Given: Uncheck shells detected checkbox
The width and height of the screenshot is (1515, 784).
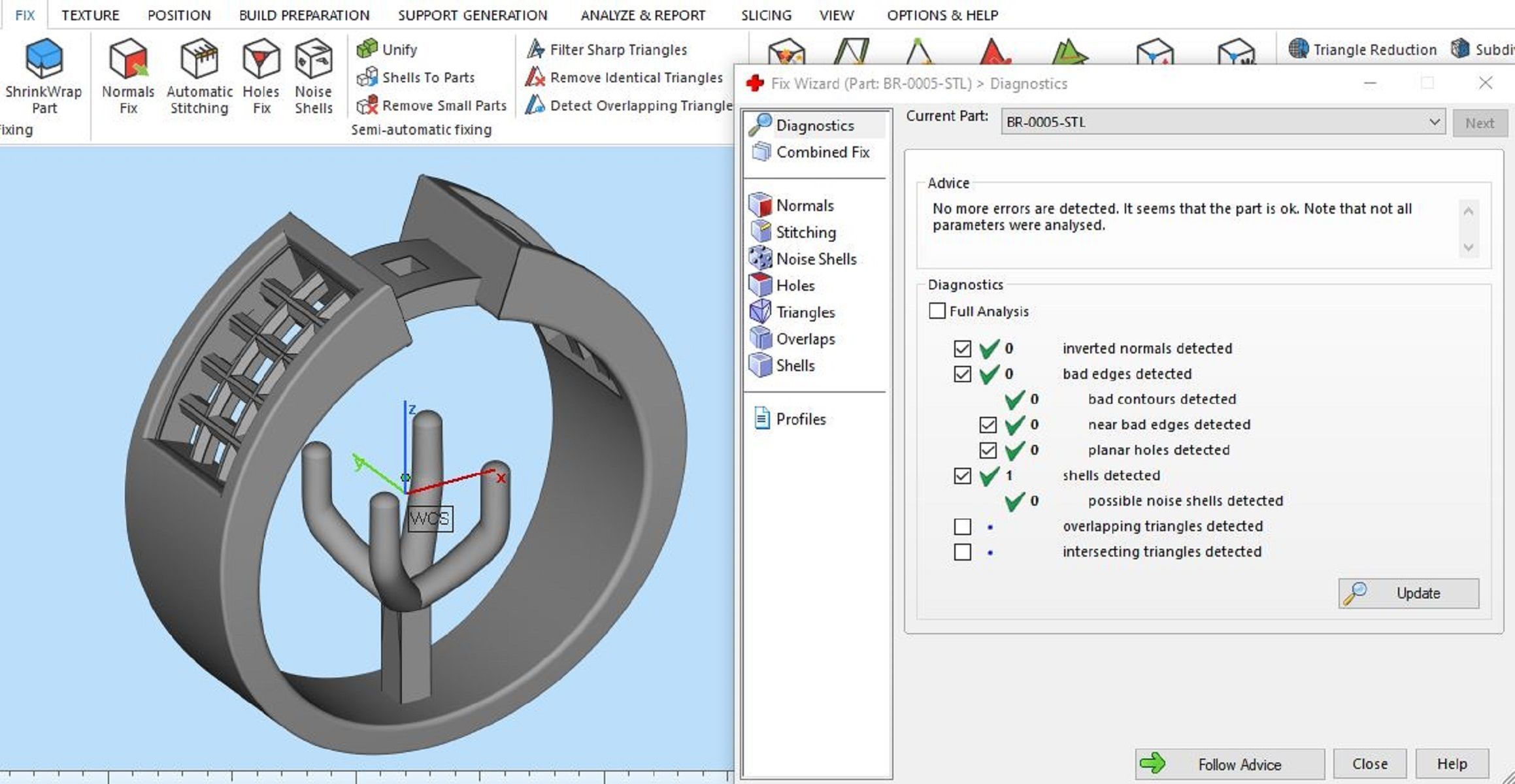Looking at the screenshot, I should click(x=962, y=476).
